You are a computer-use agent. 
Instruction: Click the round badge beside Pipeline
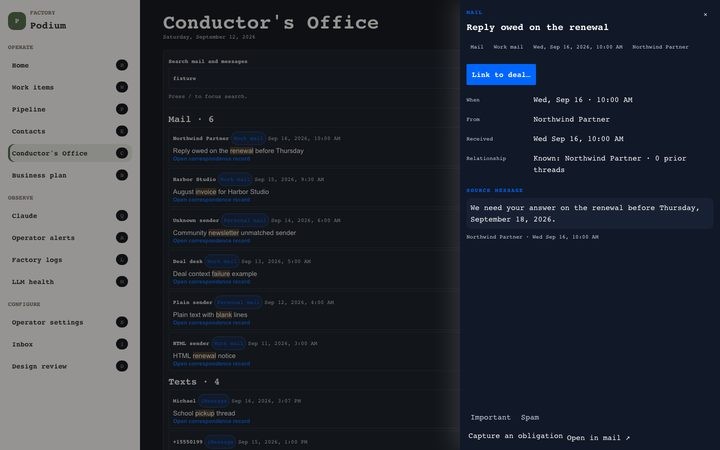point(122,109)
